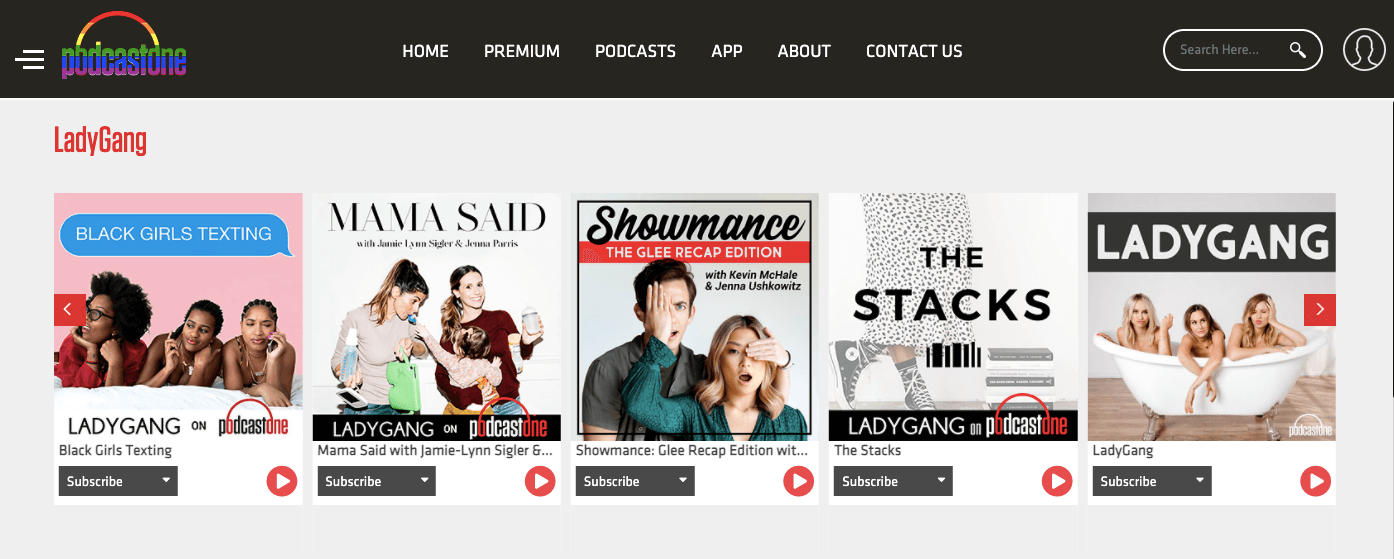The width and height of the screenshot is (1394, 559).
Task: Open the ABOUT menu item
Action: pos(804,51)
